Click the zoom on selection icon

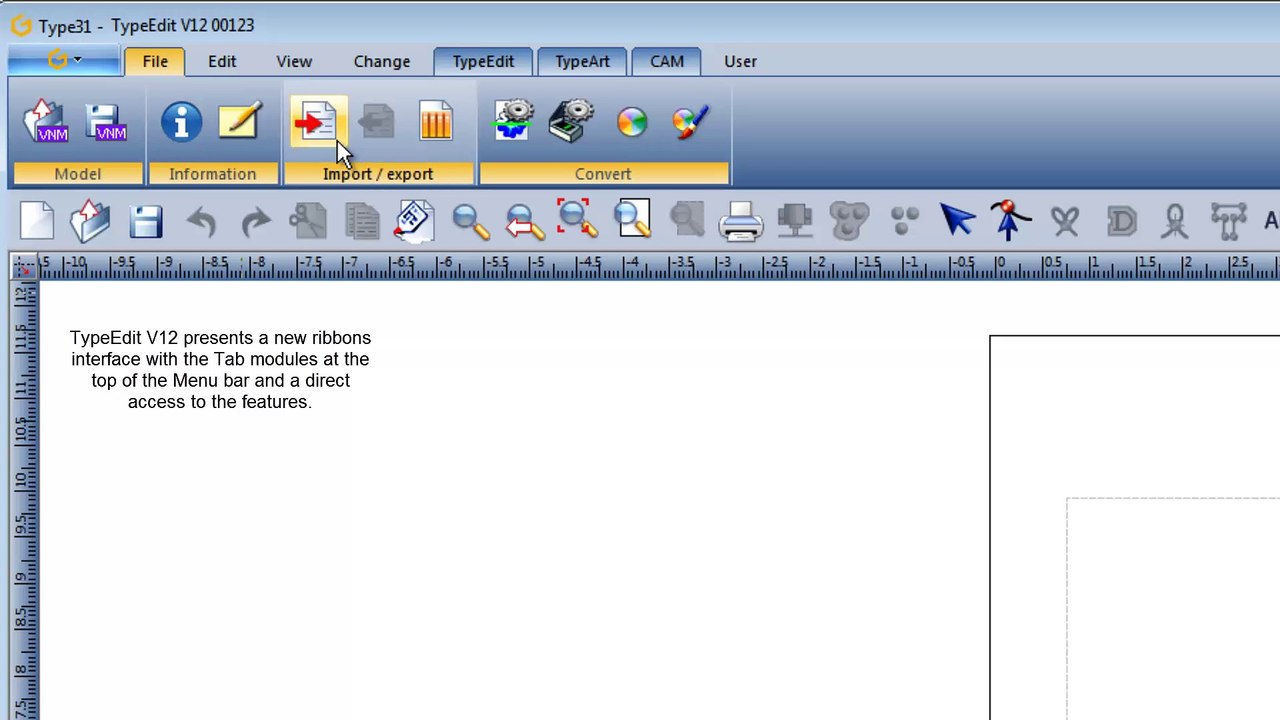(578, 220)
